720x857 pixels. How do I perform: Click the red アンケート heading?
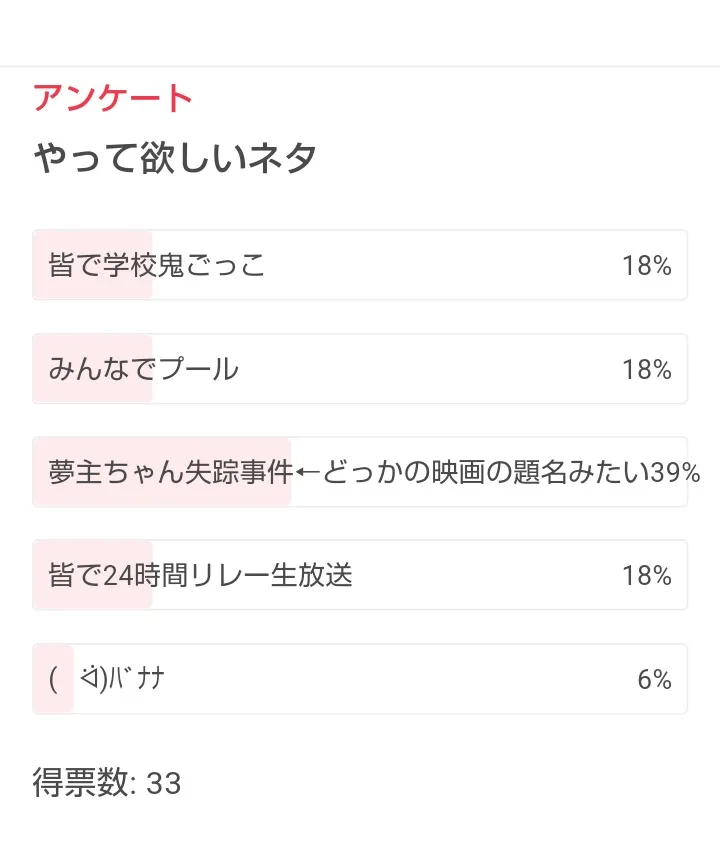[x=112, y=98]
